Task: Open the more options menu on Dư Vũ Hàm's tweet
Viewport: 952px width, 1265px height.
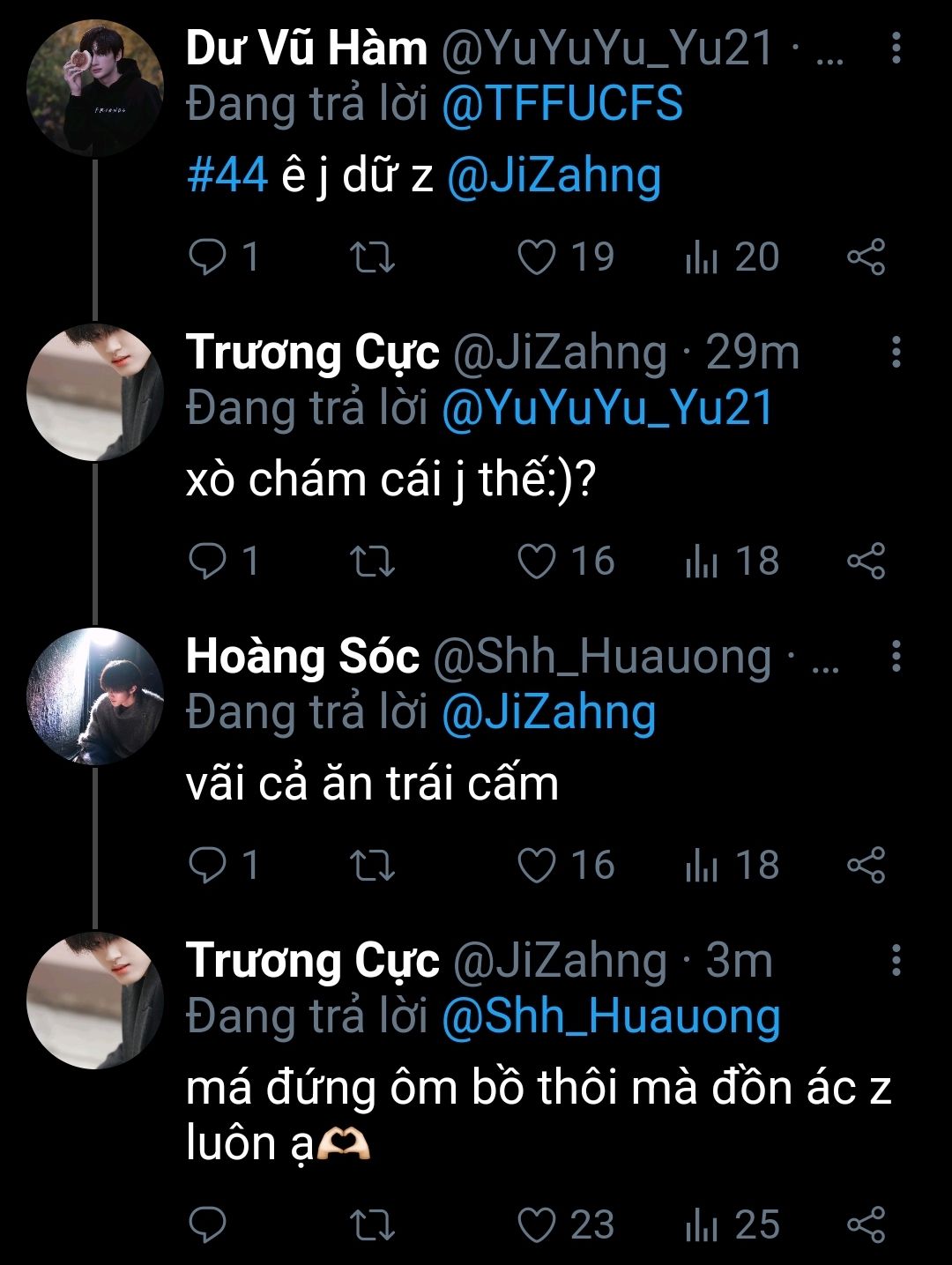Action: [x=896, y=48]
